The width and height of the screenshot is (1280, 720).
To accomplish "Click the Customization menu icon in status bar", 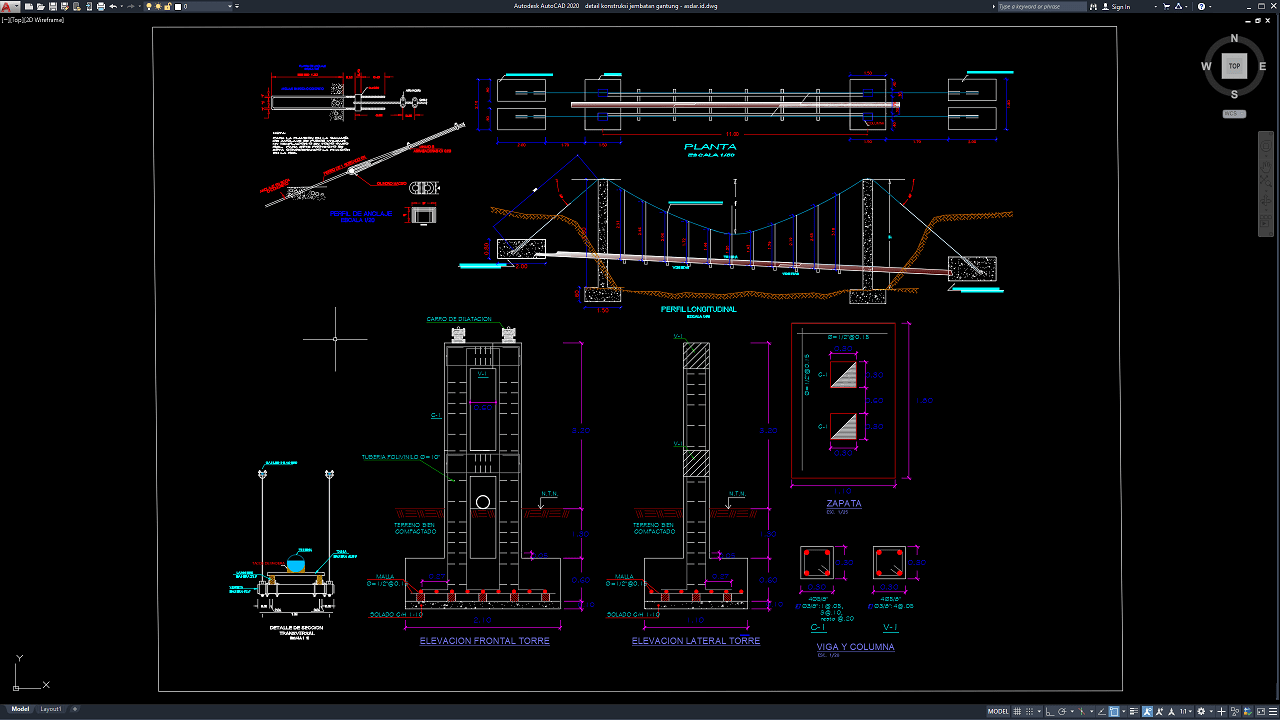I will [1271, 711].
